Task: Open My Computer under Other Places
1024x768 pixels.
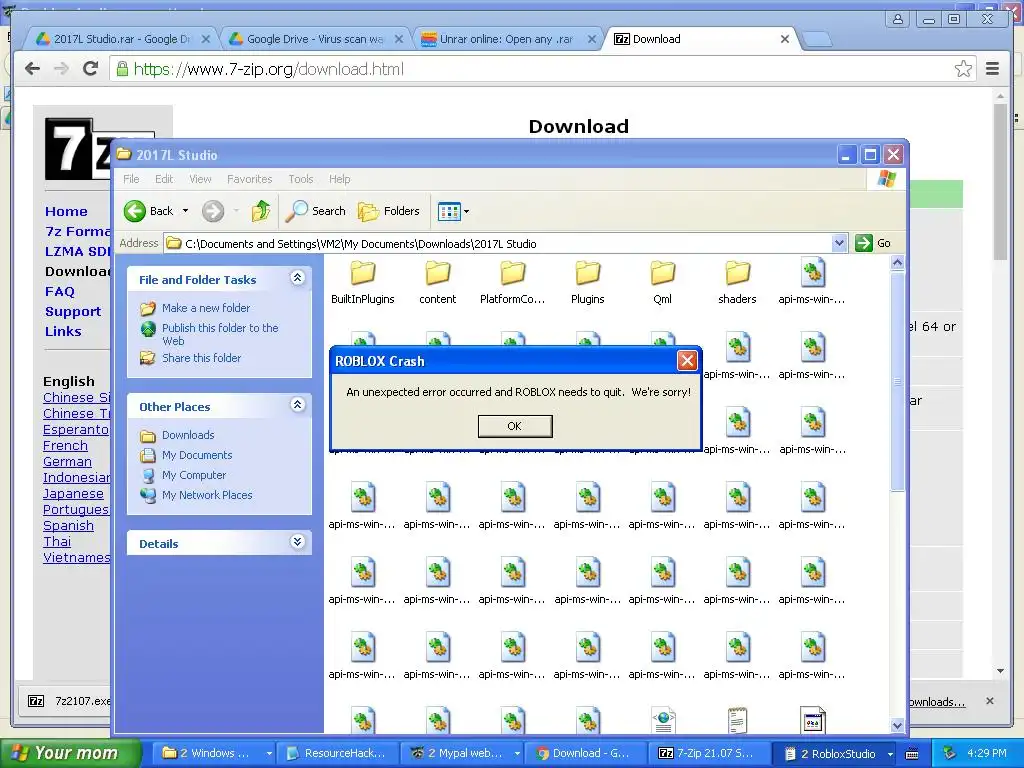Action: pos(194,475)
